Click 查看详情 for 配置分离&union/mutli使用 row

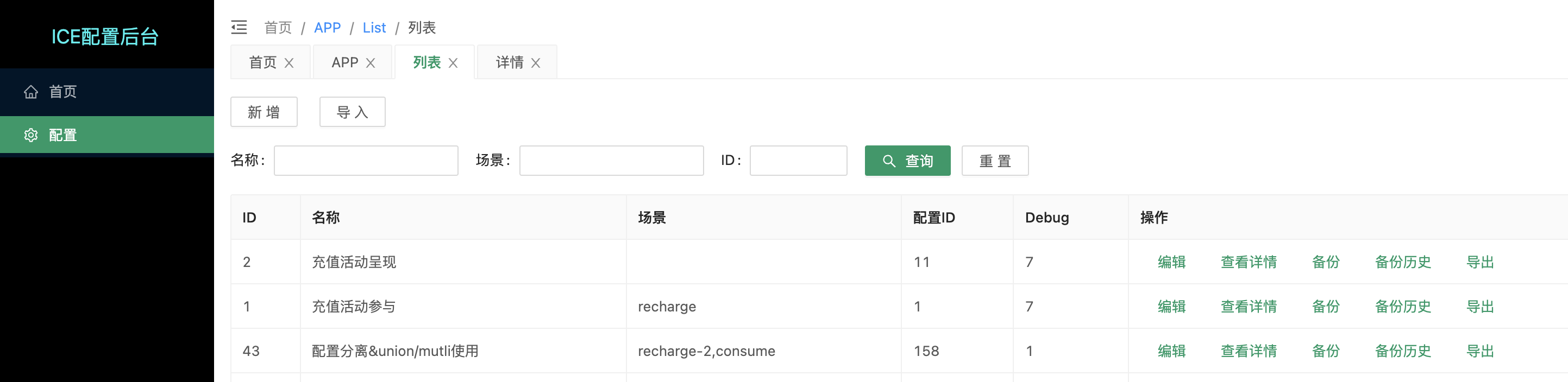click(x=1249, y=351)
